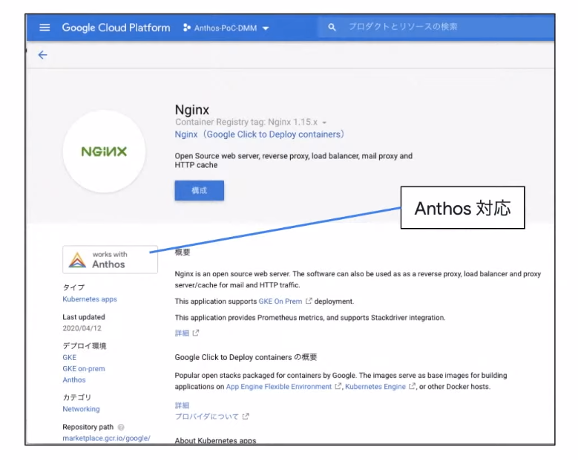Click the Google Cloud Platform title
Image resolution: width=578 pixels, height=460 pixels.
[x=116, y=28]
